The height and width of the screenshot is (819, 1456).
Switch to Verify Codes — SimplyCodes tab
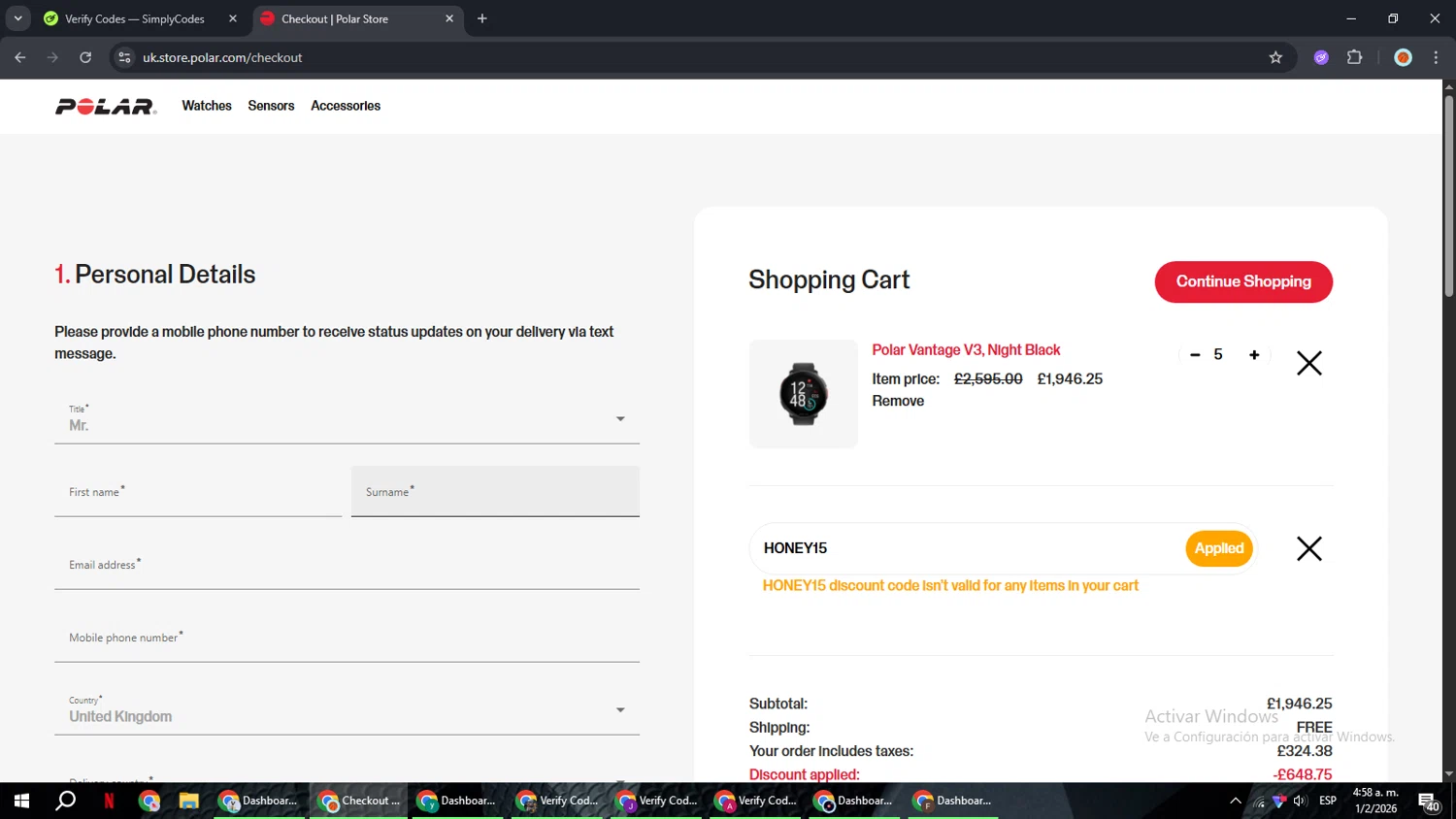tap(134, 18)
